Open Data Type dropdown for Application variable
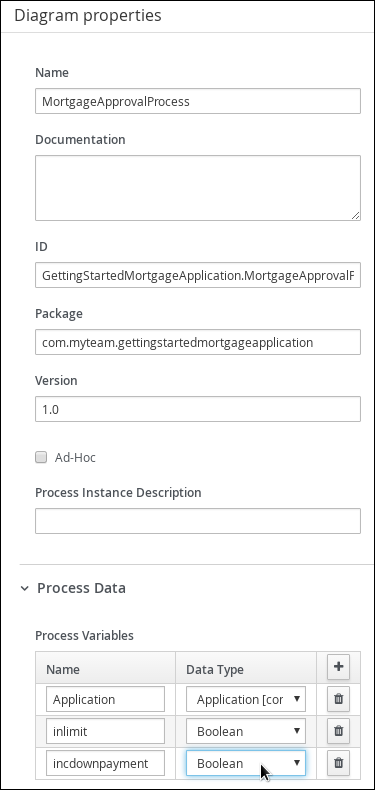The image size is (375, 790). coord(245,699)
